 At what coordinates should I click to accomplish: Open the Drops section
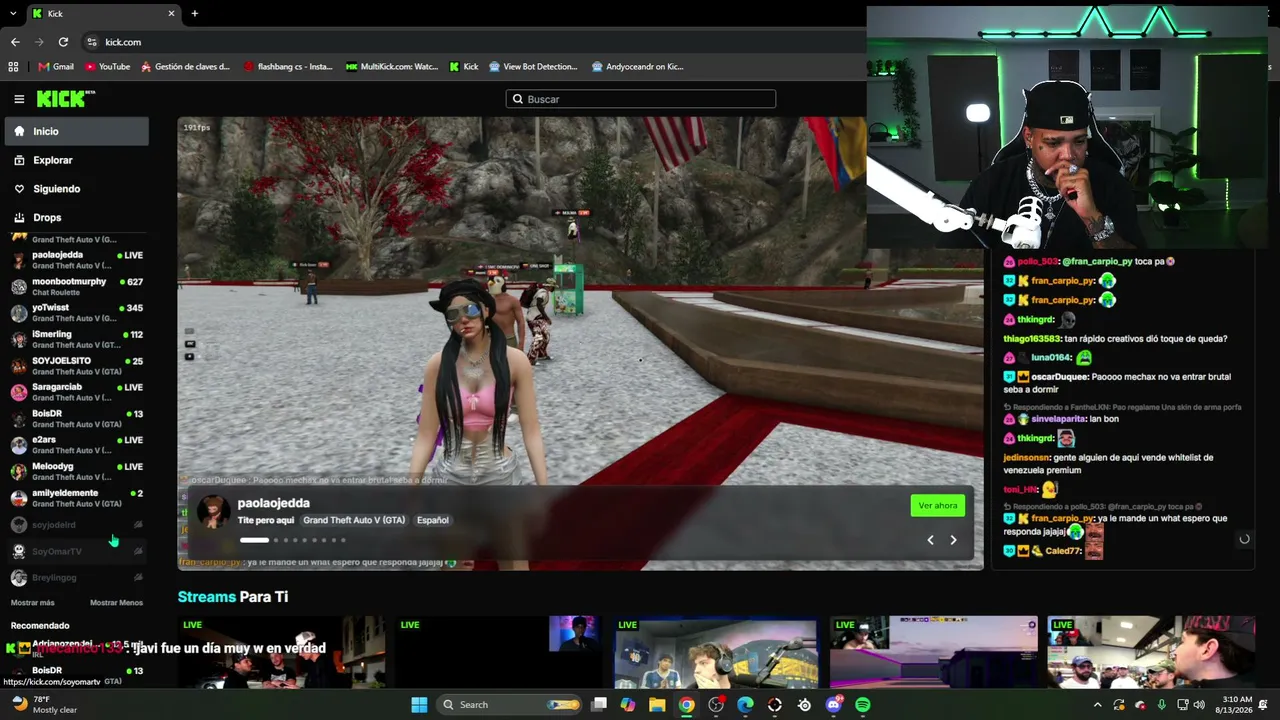[77, 217]
